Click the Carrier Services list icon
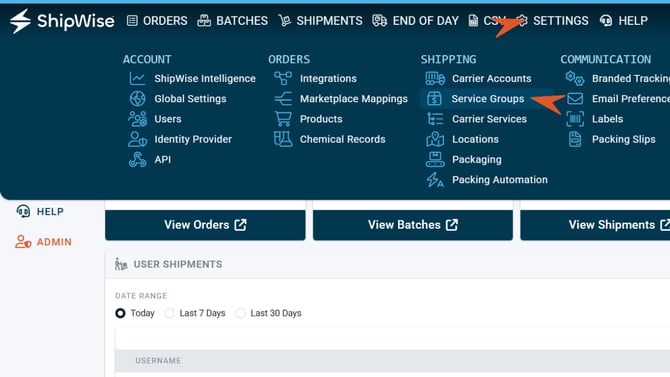 point(435,119)
